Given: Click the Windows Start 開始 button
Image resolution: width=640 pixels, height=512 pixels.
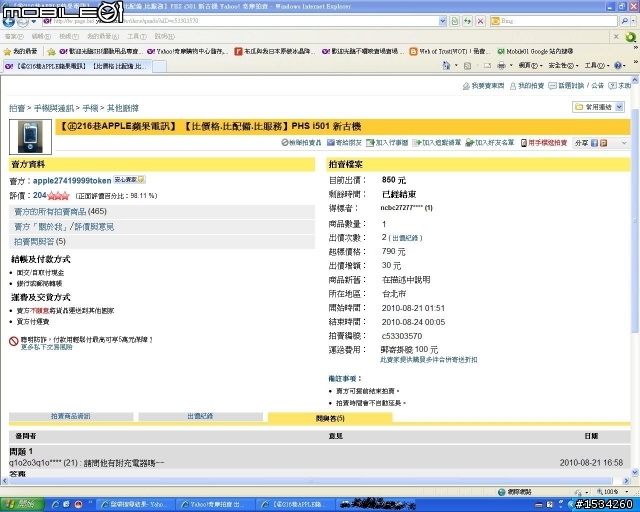Looking at the screenshot, I should [x=20, y=504].
